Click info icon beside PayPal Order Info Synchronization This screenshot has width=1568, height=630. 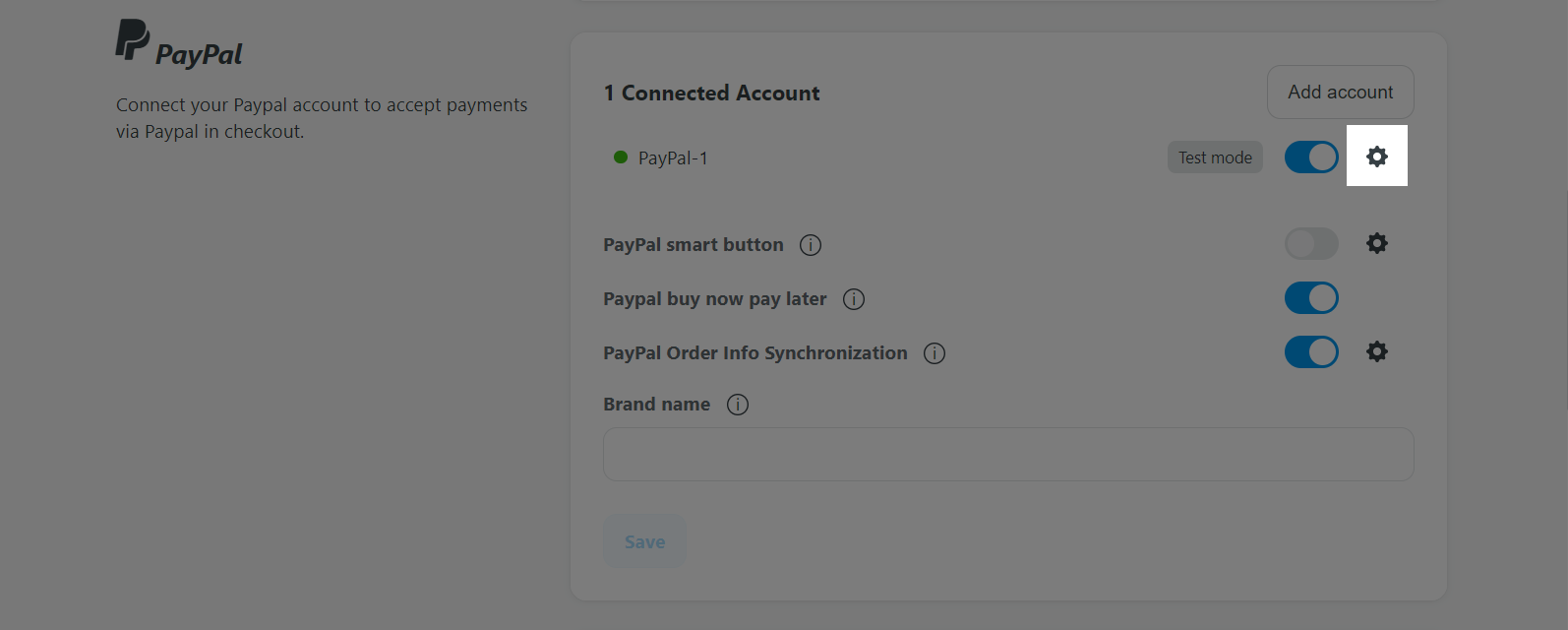tap(935, 353)
